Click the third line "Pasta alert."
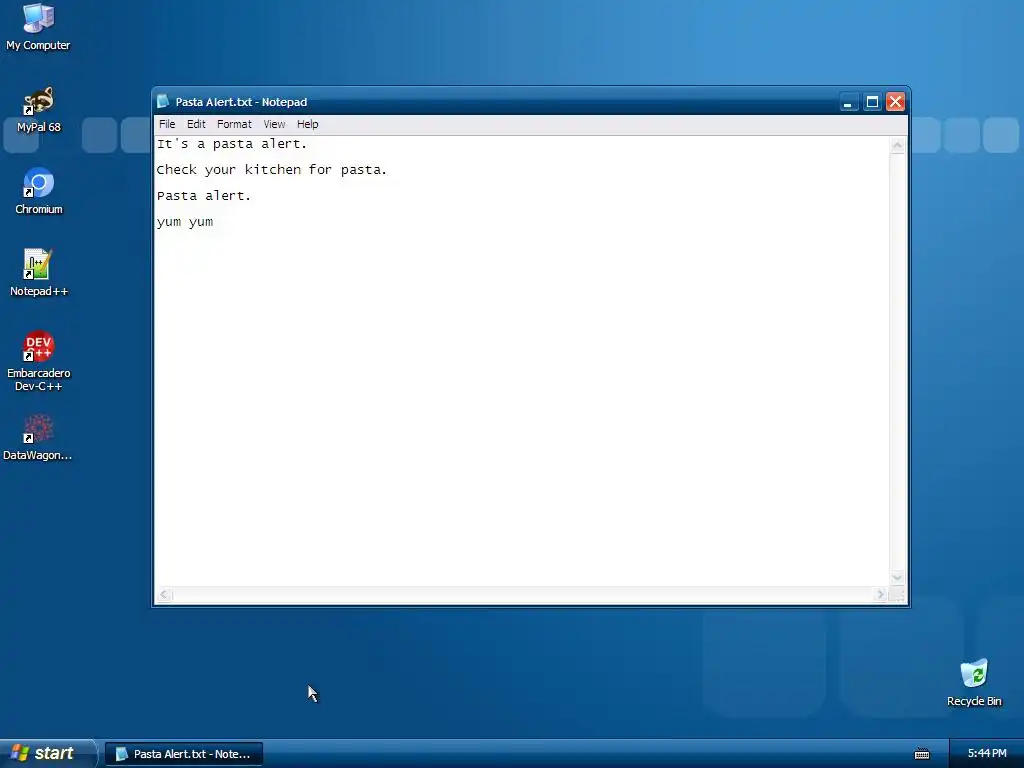 tap(204, 196)
